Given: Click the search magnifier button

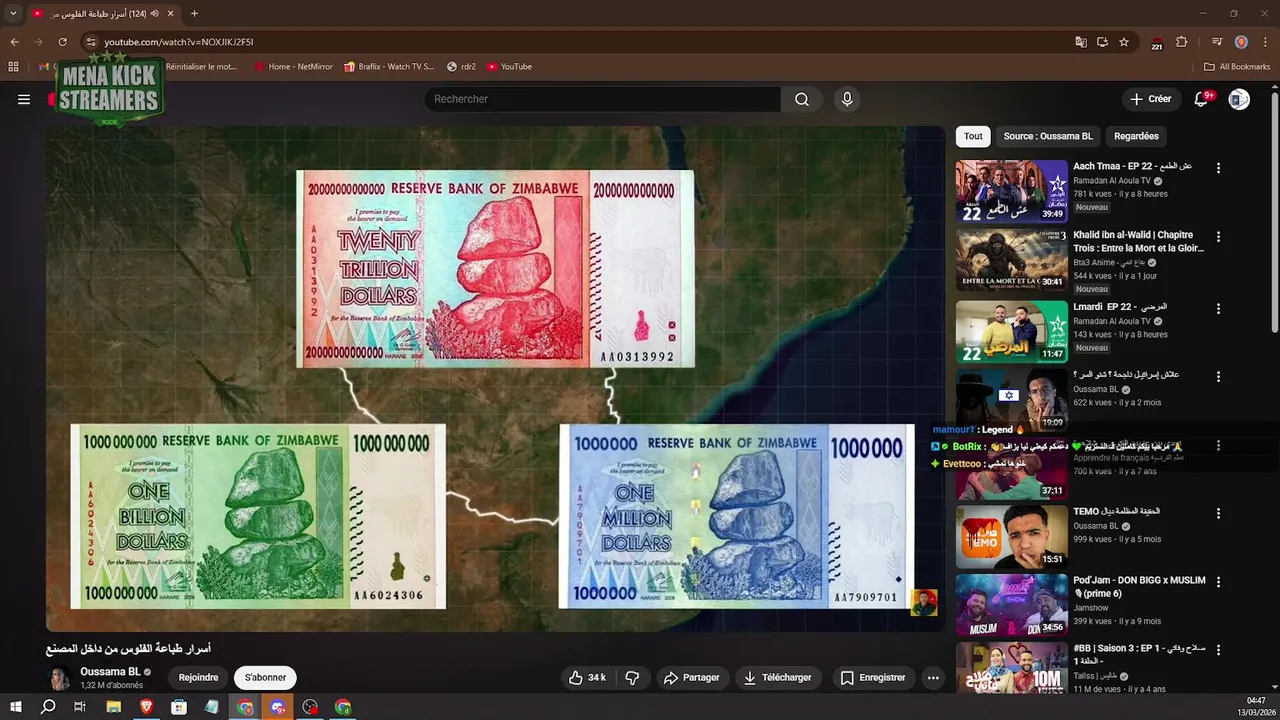Looking at the screenshot, I should 802,99.
